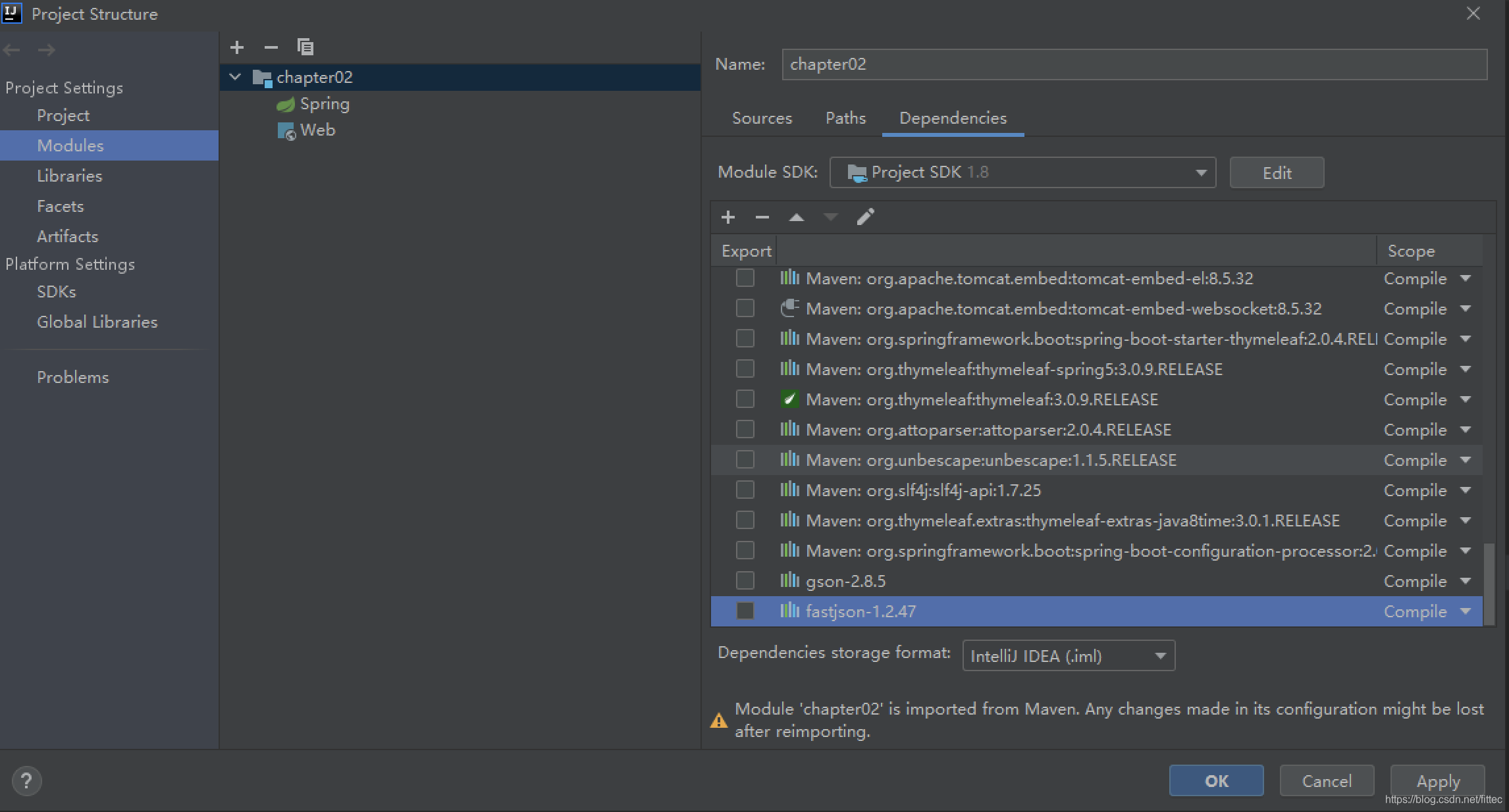Click the library icon next to gson-2.8.5

click(x=789, y=580)
